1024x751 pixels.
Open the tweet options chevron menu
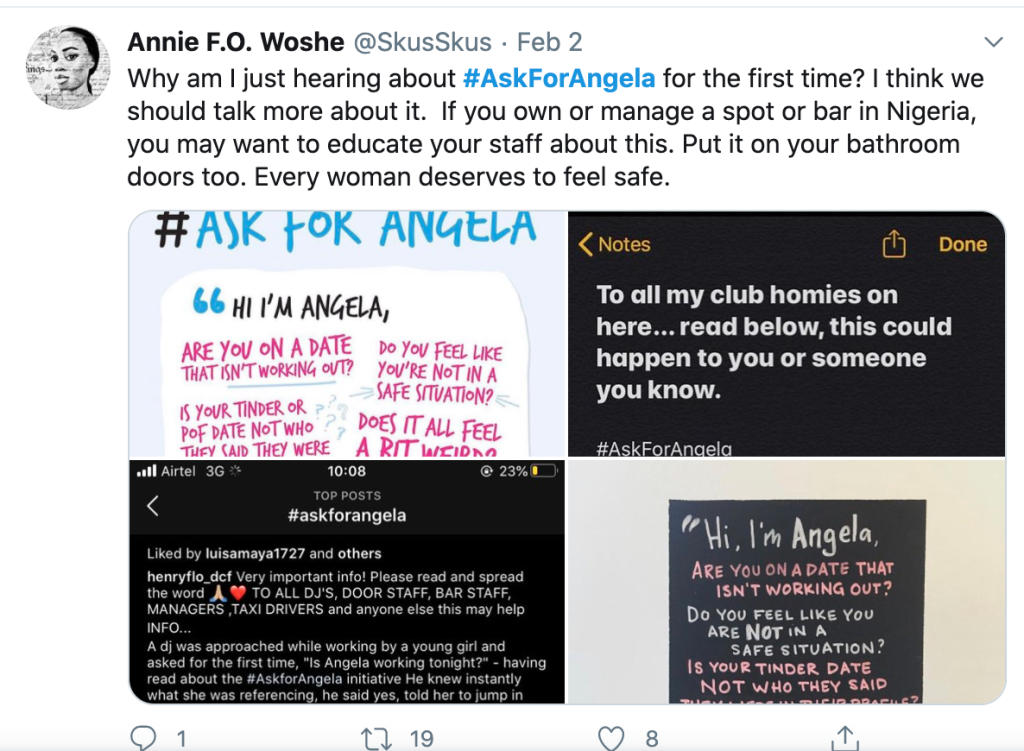tap(993, 42)
